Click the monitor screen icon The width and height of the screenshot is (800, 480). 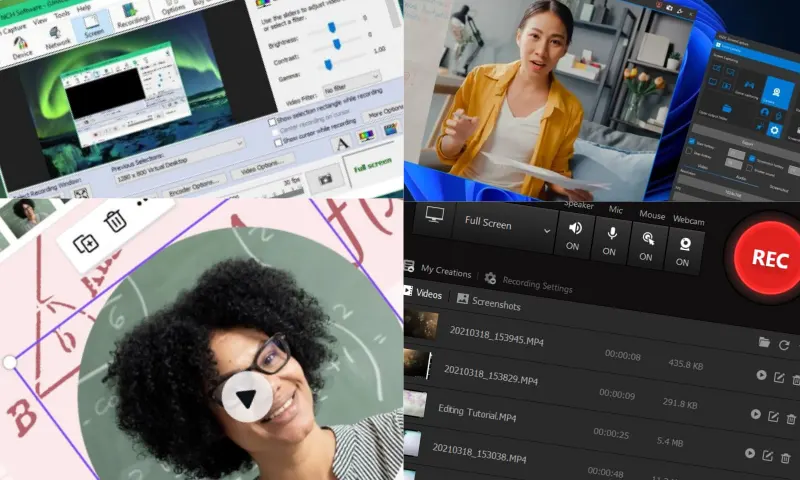434,214
